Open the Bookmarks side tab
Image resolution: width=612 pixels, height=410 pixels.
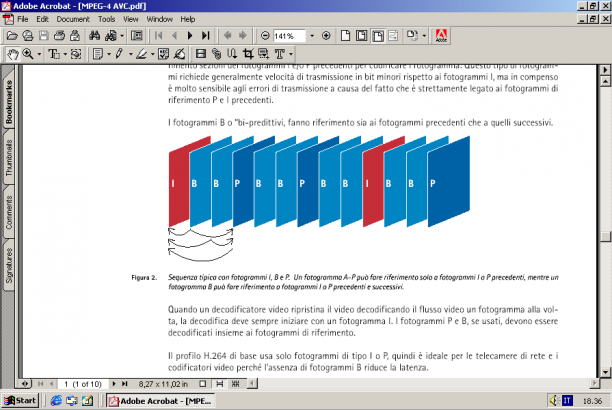tap(9, 101)
